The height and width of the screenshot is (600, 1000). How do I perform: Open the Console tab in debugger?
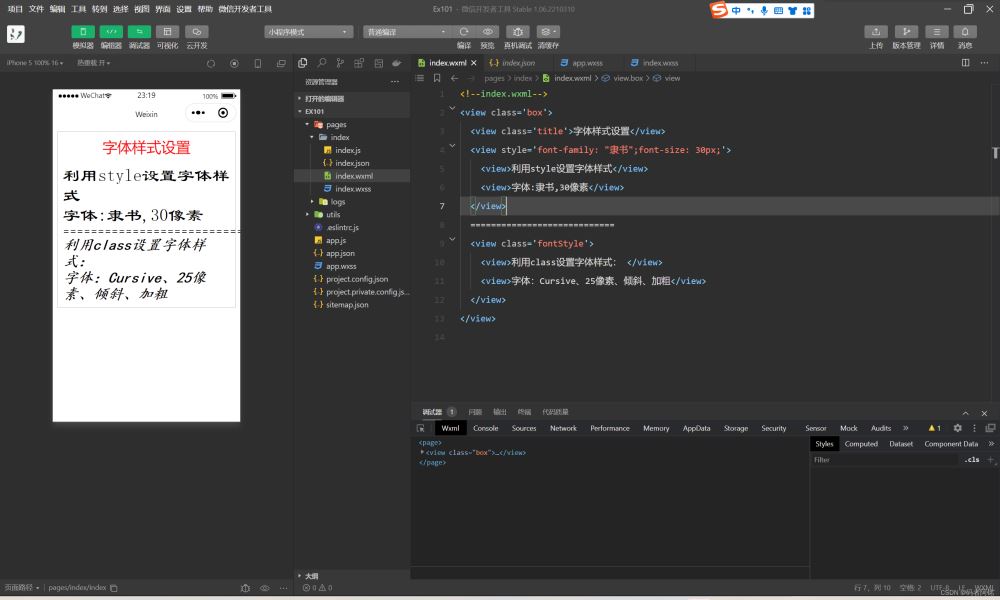click(485, 428)
